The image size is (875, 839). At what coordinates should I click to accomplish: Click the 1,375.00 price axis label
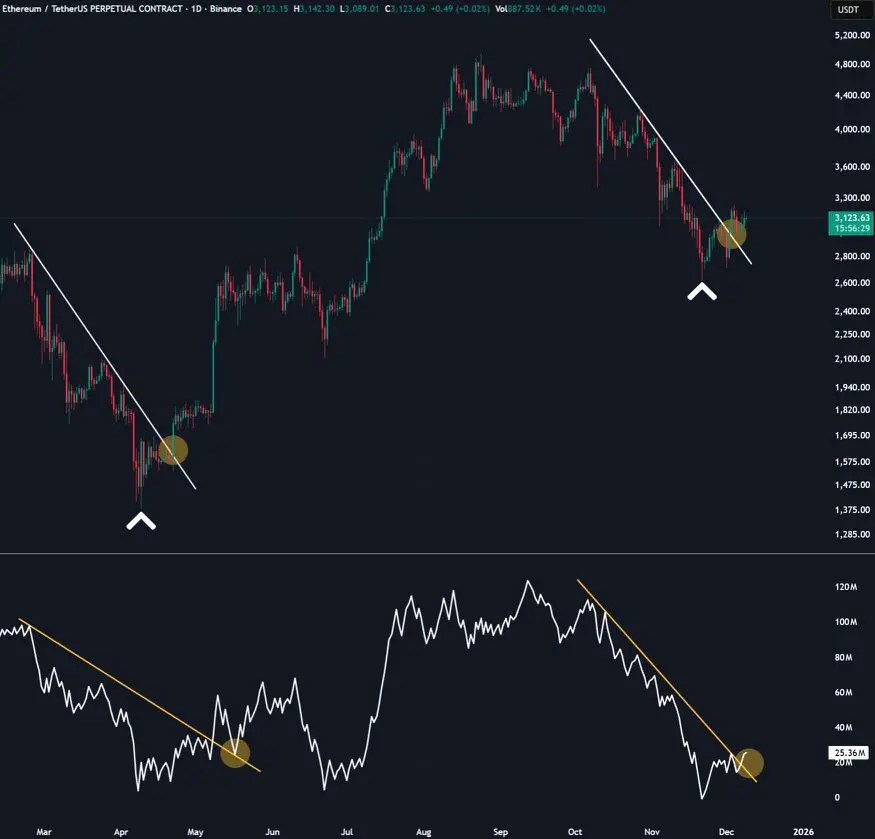[852, 510]
